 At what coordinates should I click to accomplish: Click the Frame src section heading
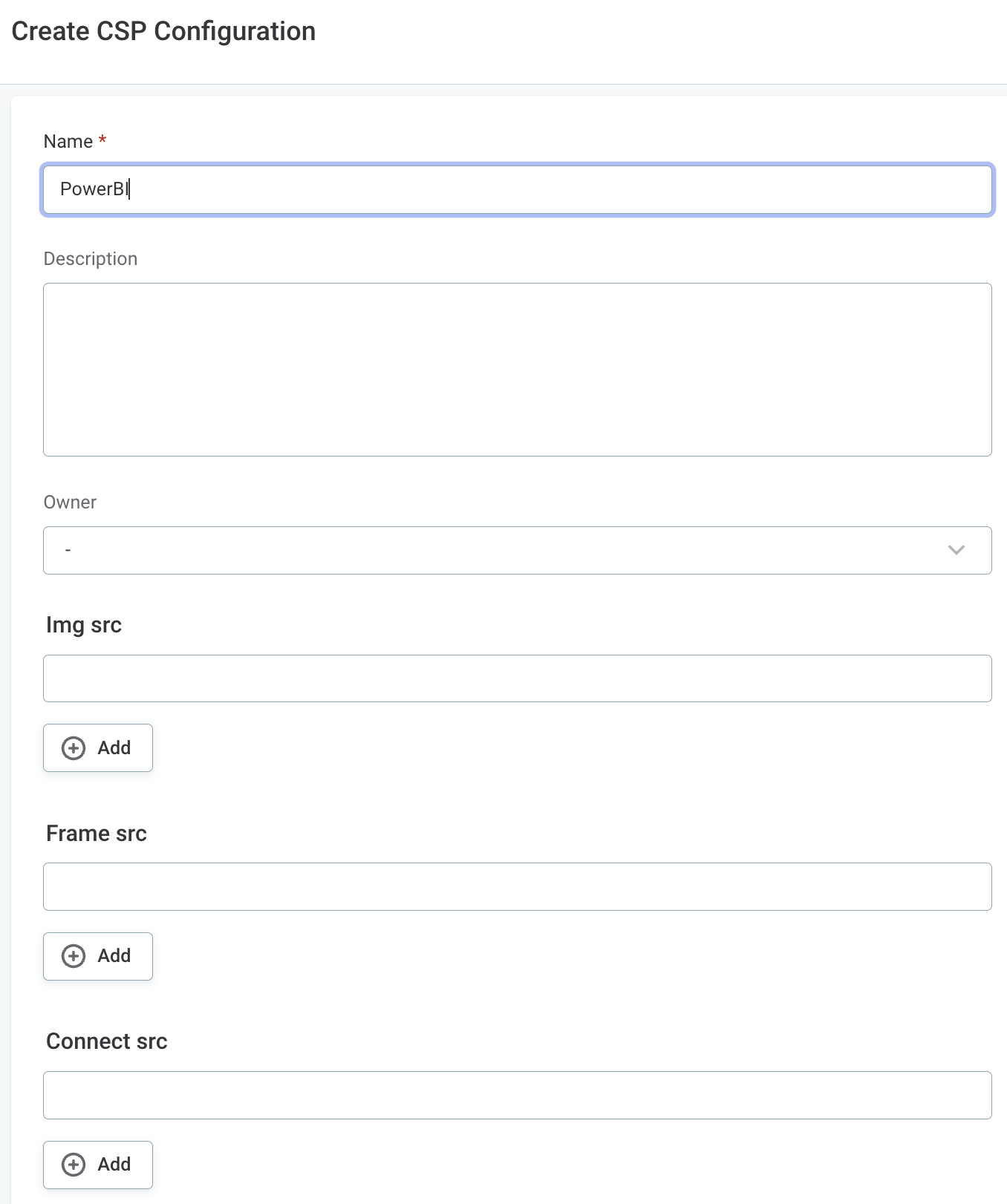click(x=96, y=833)
